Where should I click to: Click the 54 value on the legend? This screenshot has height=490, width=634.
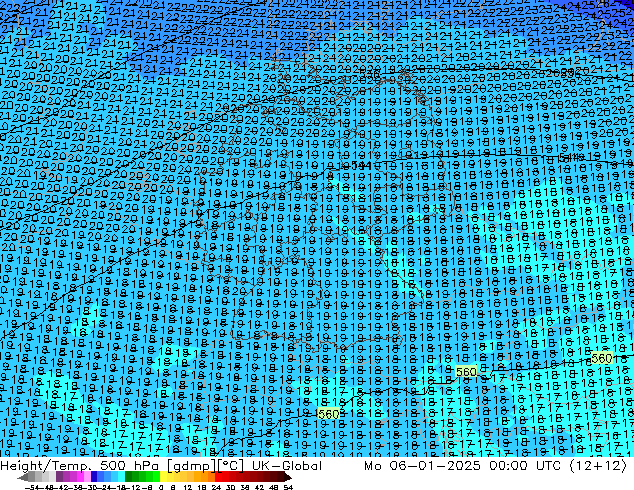pyautogui.click(x=288, y=487)
